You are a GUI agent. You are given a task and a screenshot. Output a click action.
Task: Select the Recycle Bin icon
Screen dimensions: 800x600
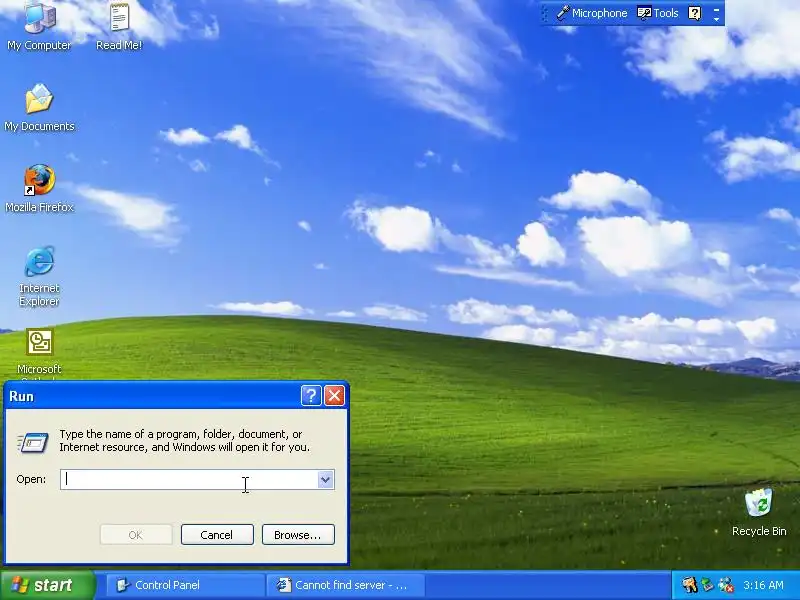click(759, 512)
